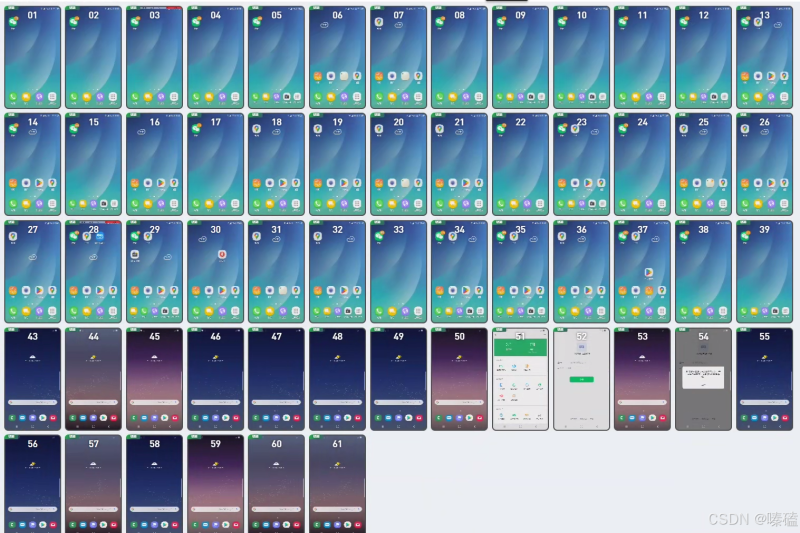This screenshot has width=800, height=533.
Task: Open the blue folder app on phone 28
Action: click(99, 236)
